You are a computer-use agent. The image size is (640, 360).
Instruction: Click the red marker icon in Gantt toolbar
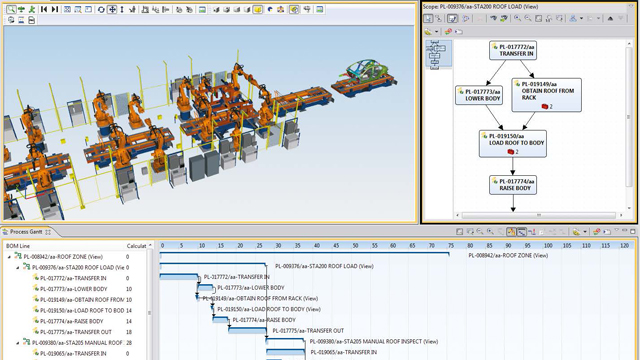point(532,232)
